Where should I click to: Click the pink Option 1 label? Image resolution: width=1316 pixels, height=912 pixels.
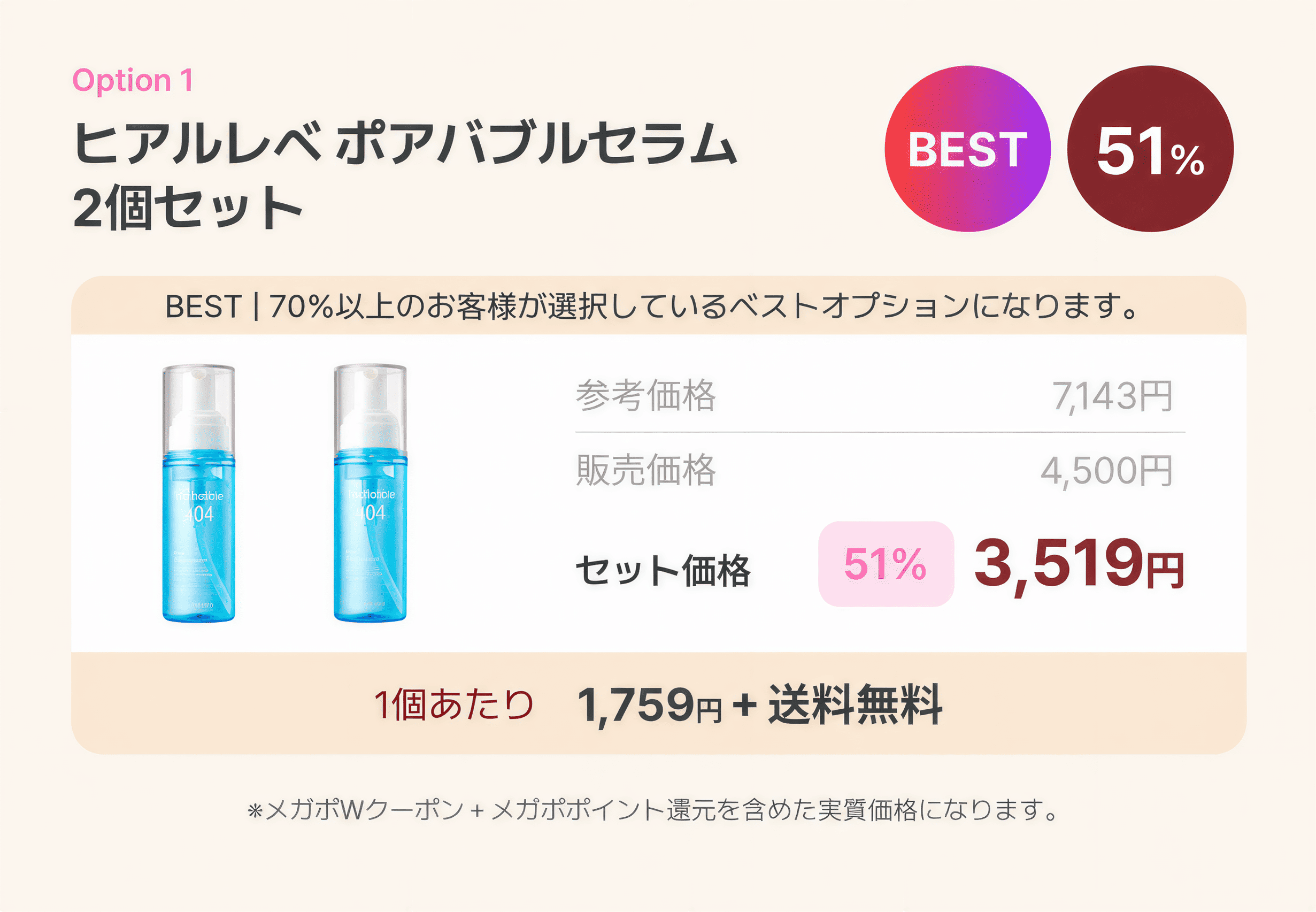[133, 80]
